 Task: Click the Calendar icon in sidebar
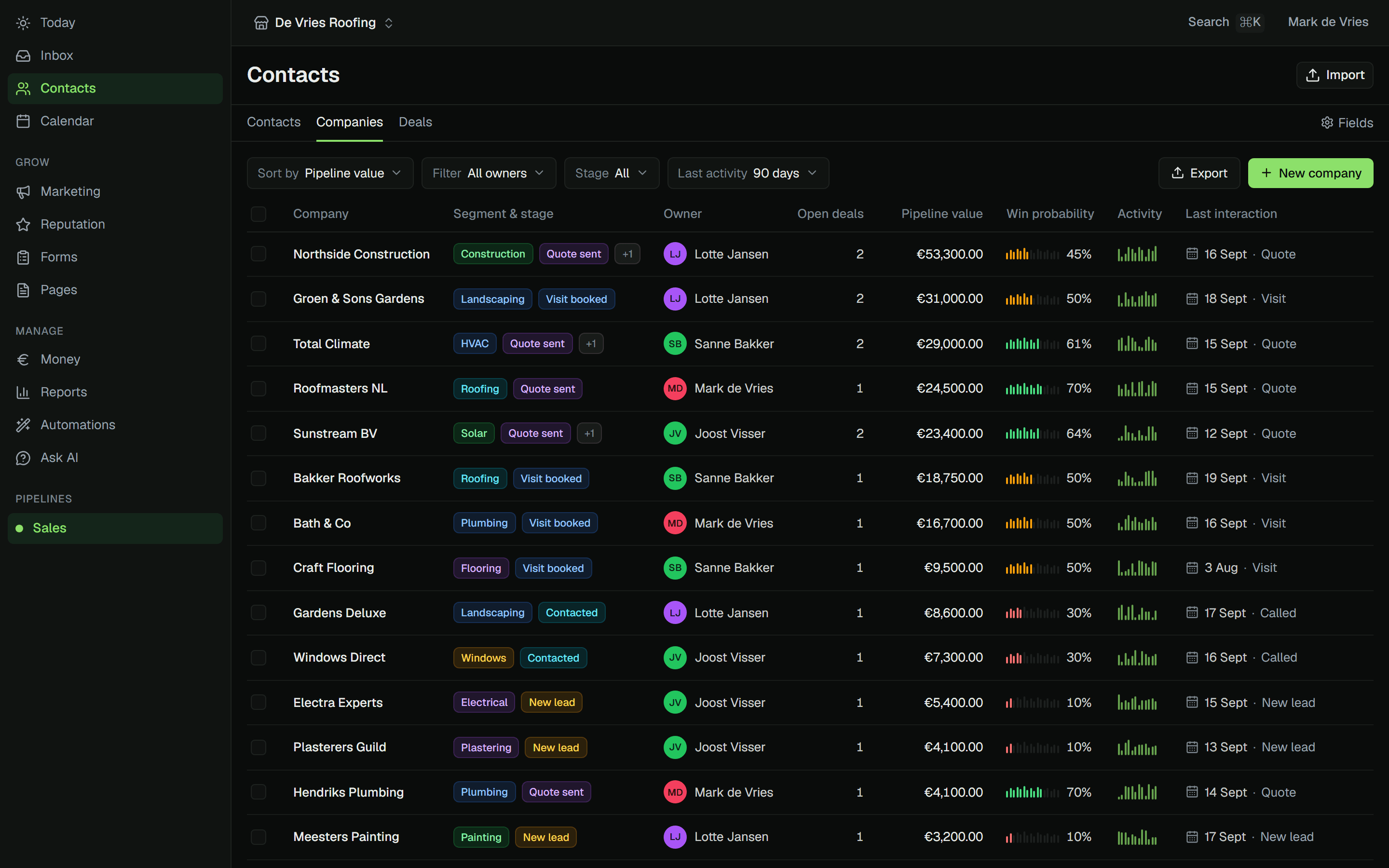23,121
